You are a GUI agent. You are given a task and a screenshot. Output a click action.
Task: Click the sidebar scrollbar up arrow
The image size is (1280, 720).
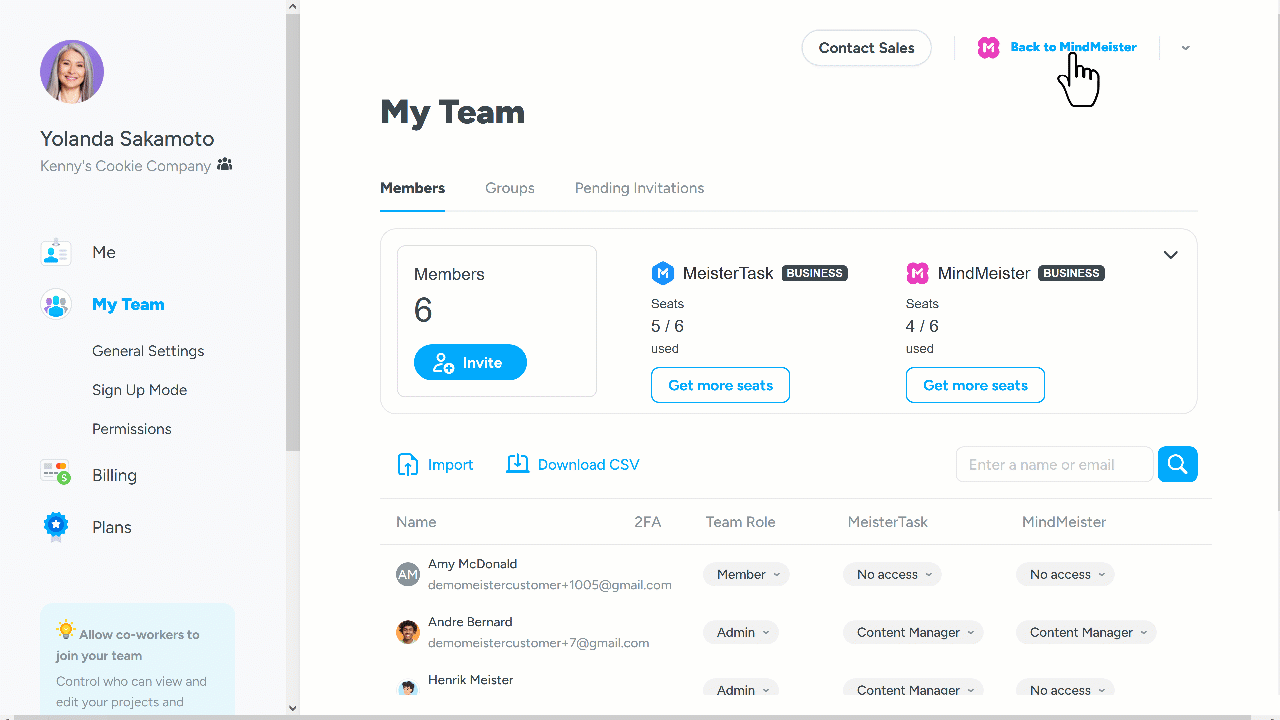coord(293,7)
